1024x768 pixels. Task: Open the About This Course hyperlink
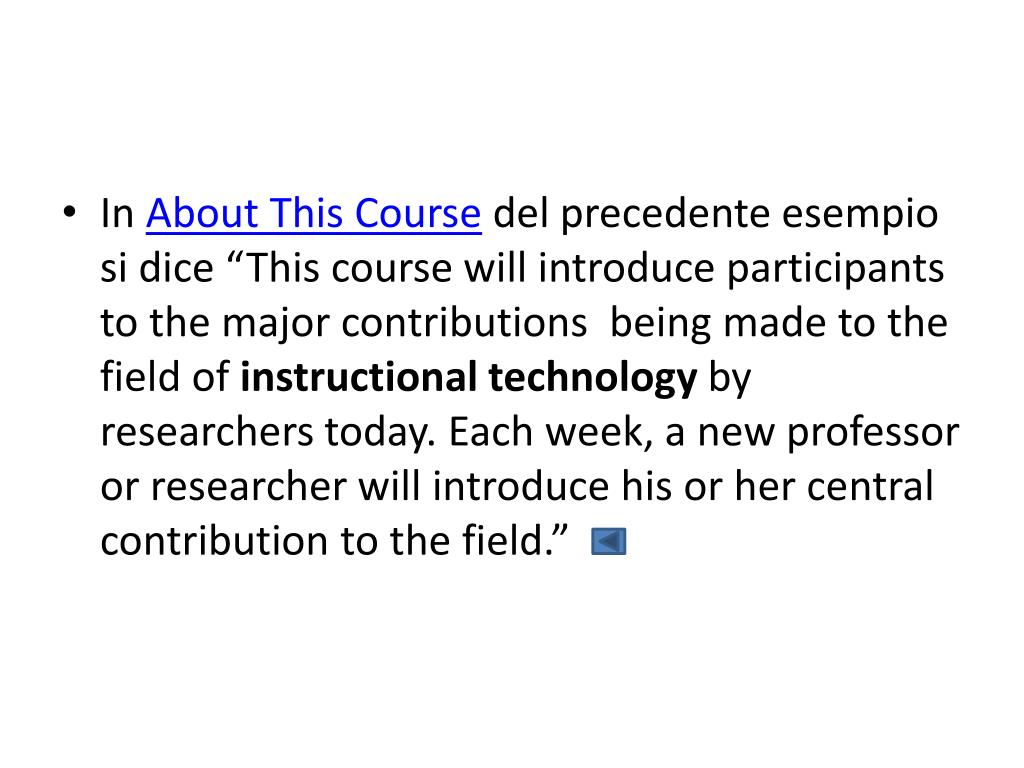point(313,213)
